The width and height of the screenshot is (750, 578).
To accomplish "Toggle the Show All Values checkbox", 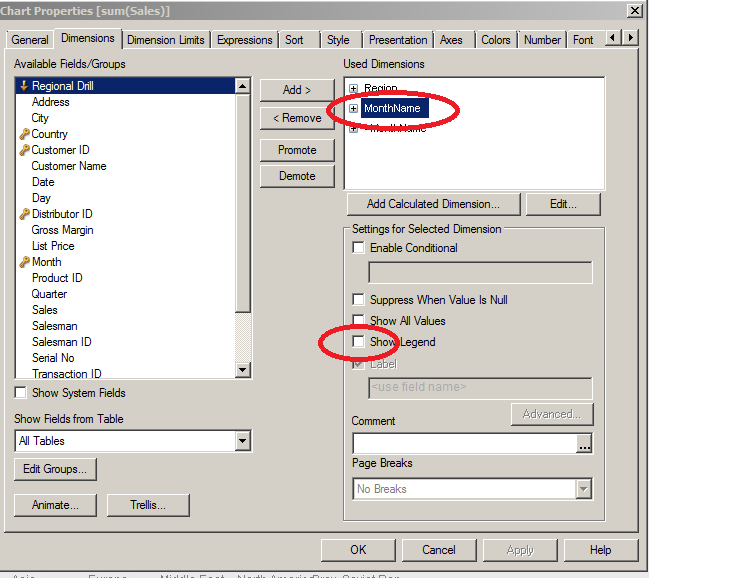I will point(358,320).
